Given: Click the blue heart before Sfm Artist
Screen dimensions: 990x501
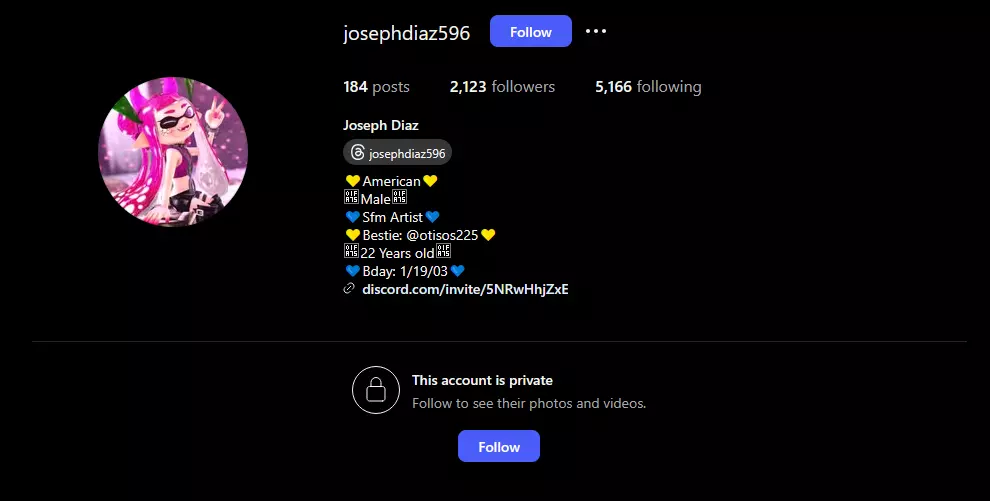Looking at the screenshot, I should pyautogui.click(x=352, y=217).
